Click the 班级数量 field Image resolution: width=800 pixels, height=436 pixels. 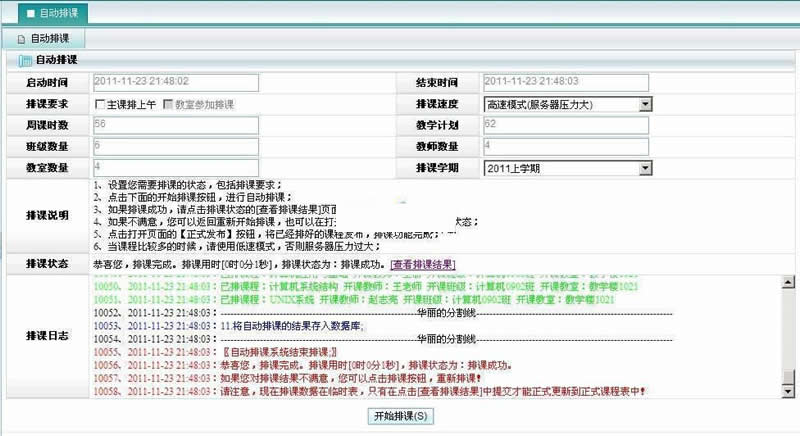coord(175,146)
